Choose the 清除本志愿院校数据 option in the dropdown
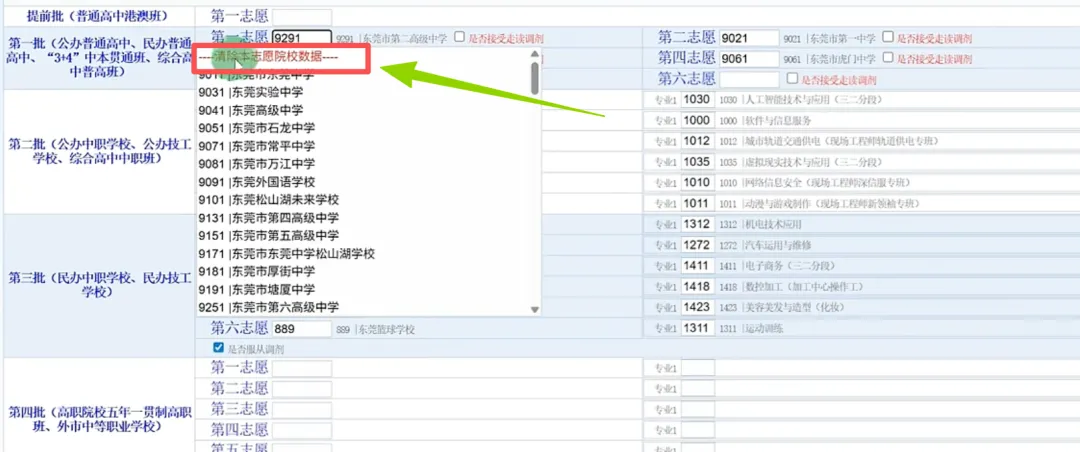Viewport: 1080px width, 452px height. coord(269,57)
